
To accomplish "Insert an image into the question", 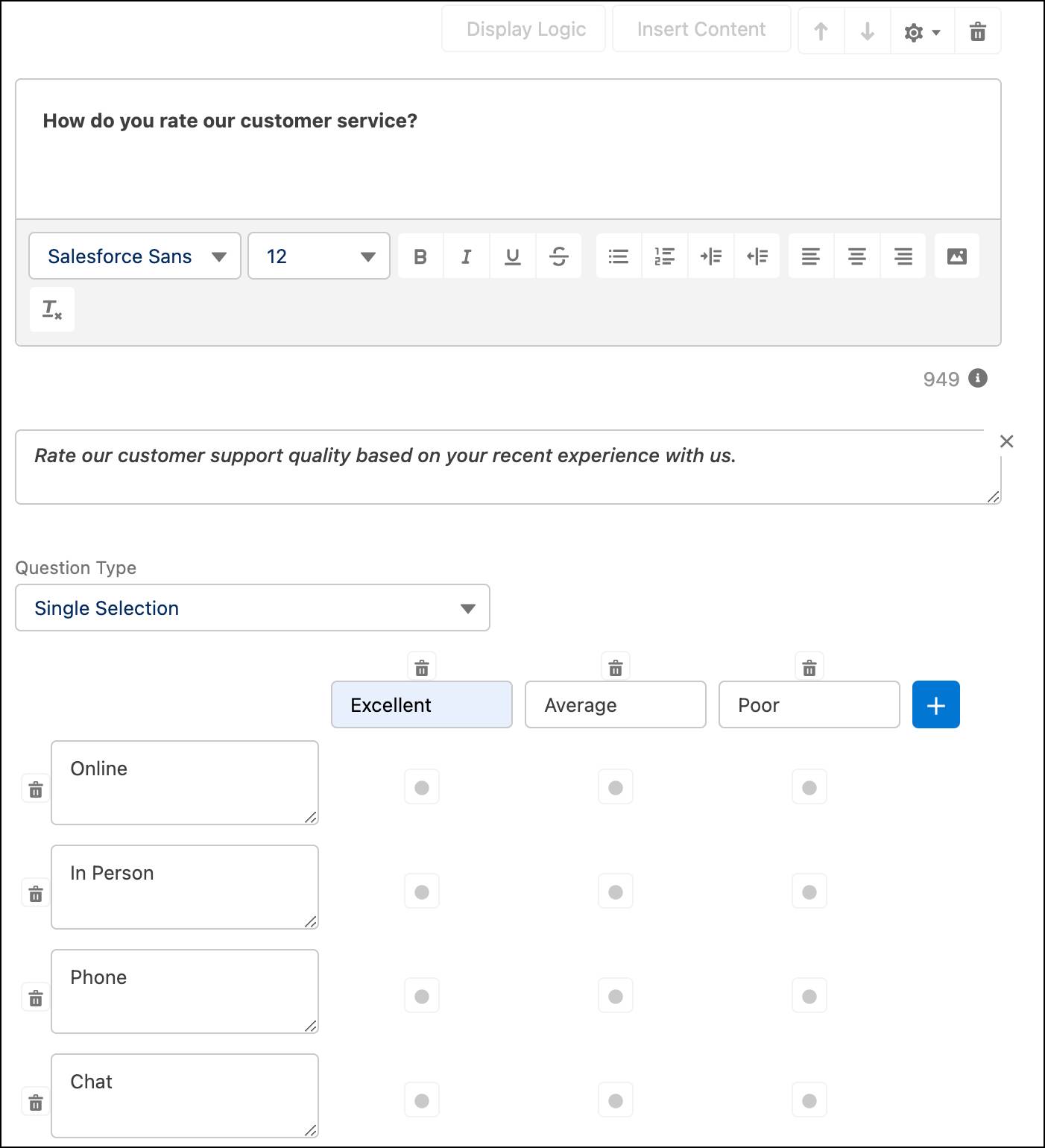I will 957,256.
